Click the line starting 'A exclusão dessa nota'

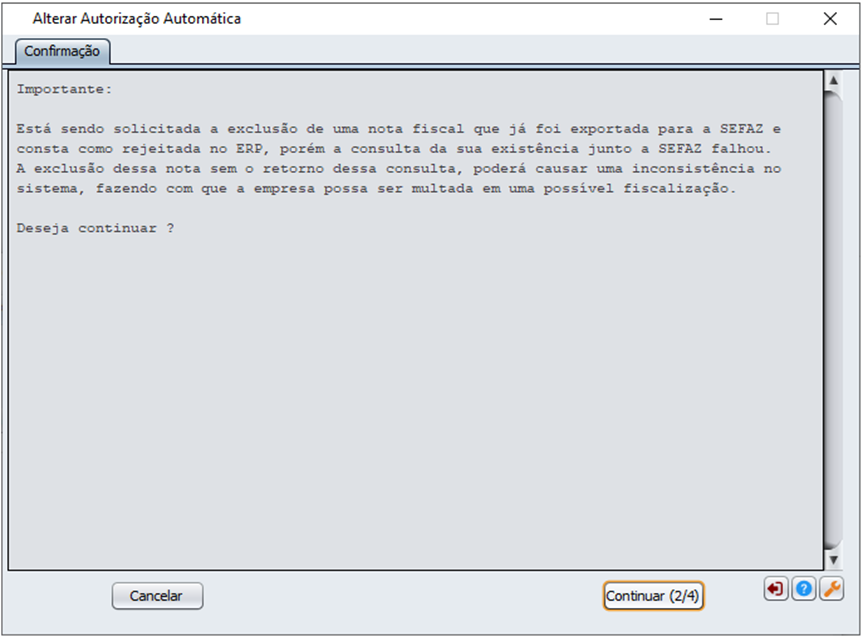[398, 168]
